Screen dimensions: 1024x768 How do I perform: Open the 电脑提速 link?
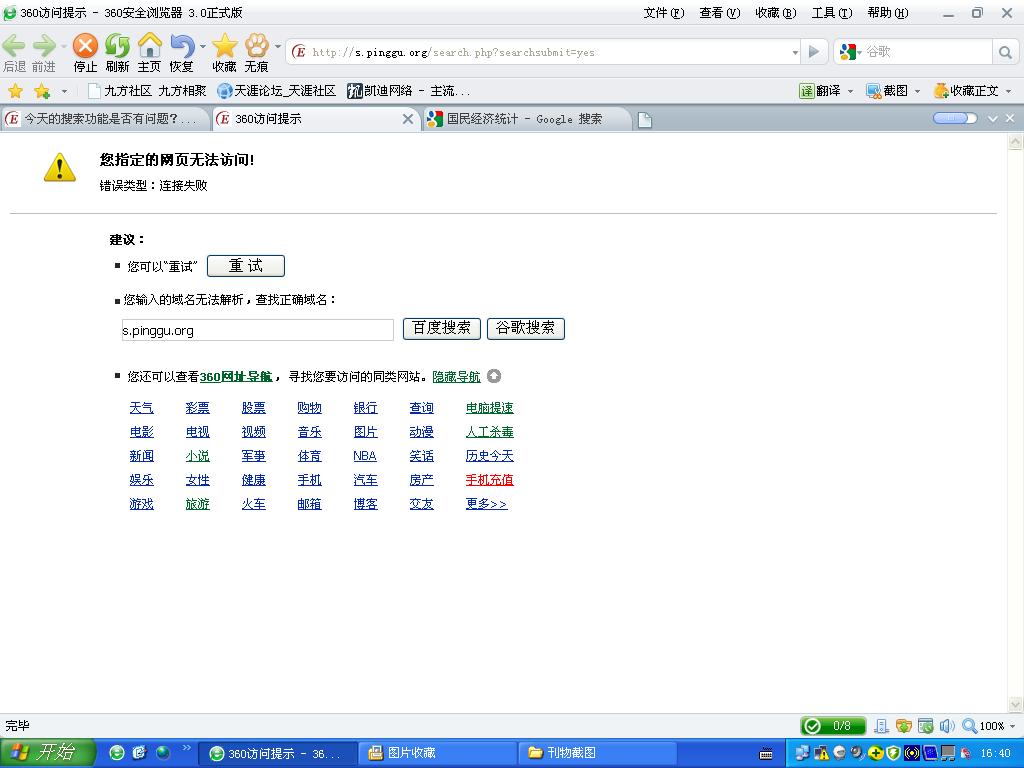[x=490, y=408]
